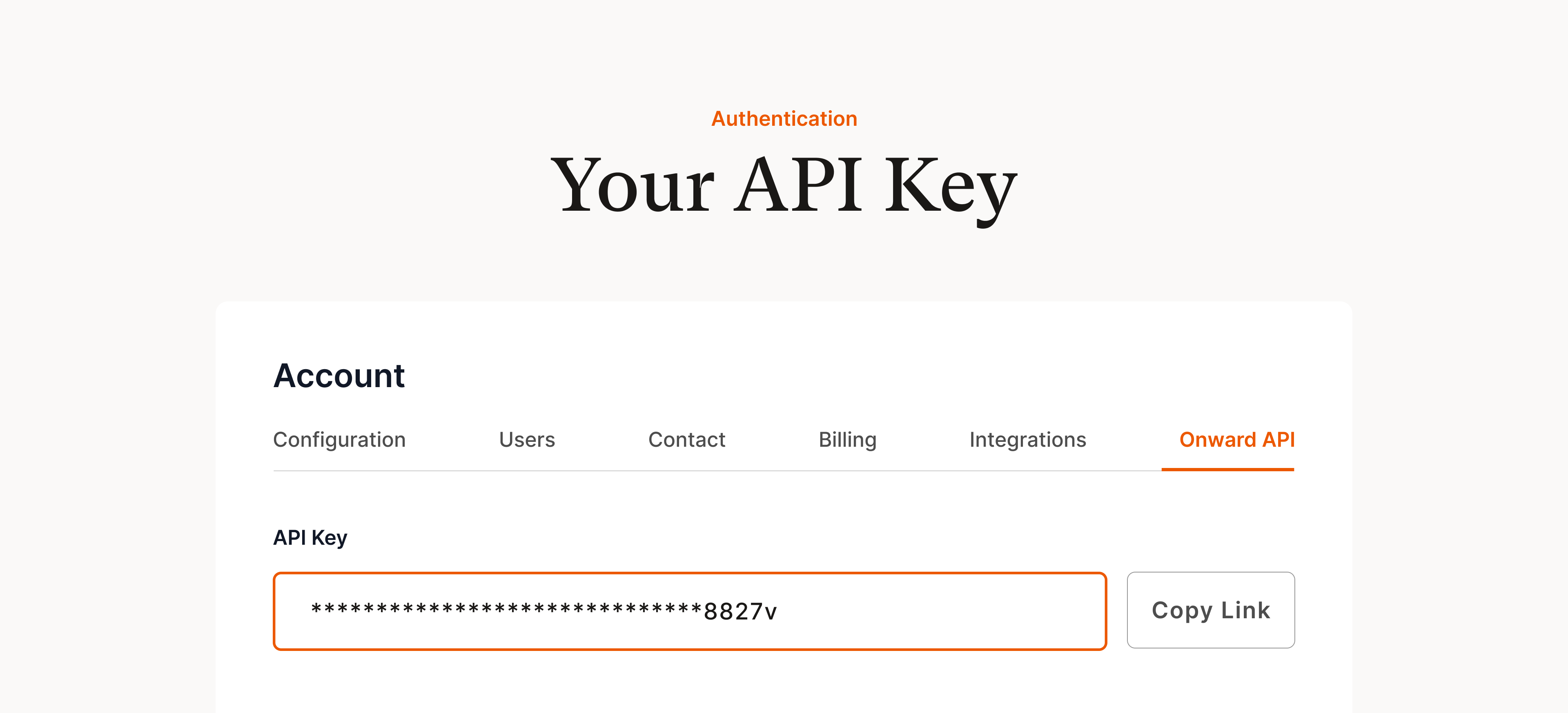Viewport: 1568px width, 713px height.
Task: Click the gray divider line under Contact tab
Action: pos(686,471)
